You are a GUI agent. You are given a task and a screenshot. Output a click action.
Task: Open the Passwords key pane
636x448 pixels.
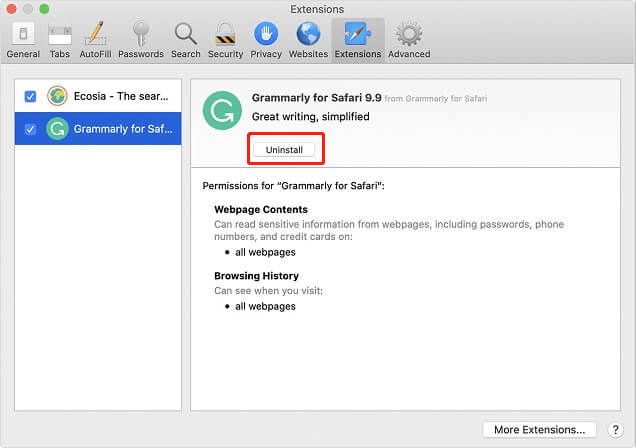(141, 41)
